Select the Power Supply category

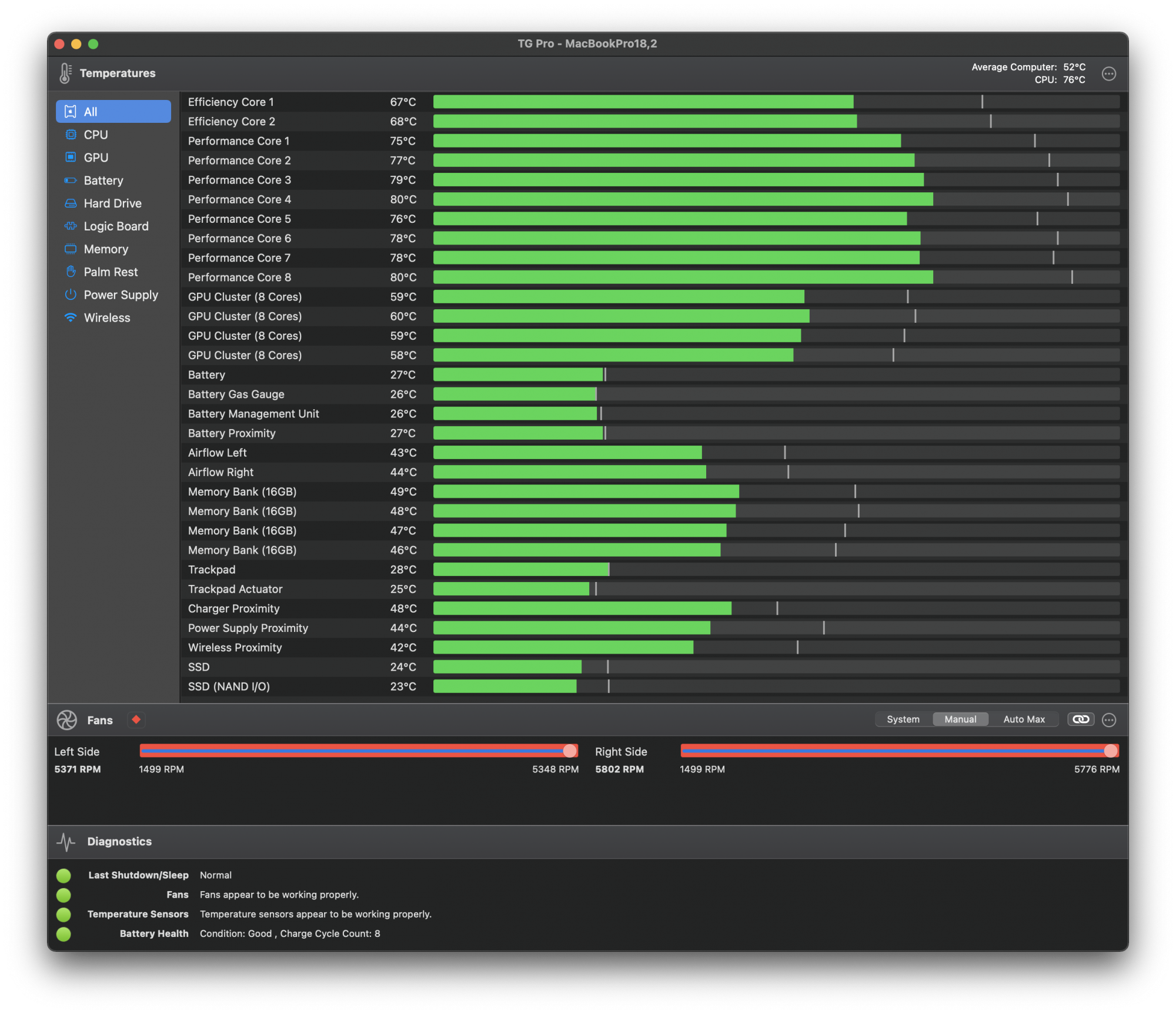click(x=121, y=295)
